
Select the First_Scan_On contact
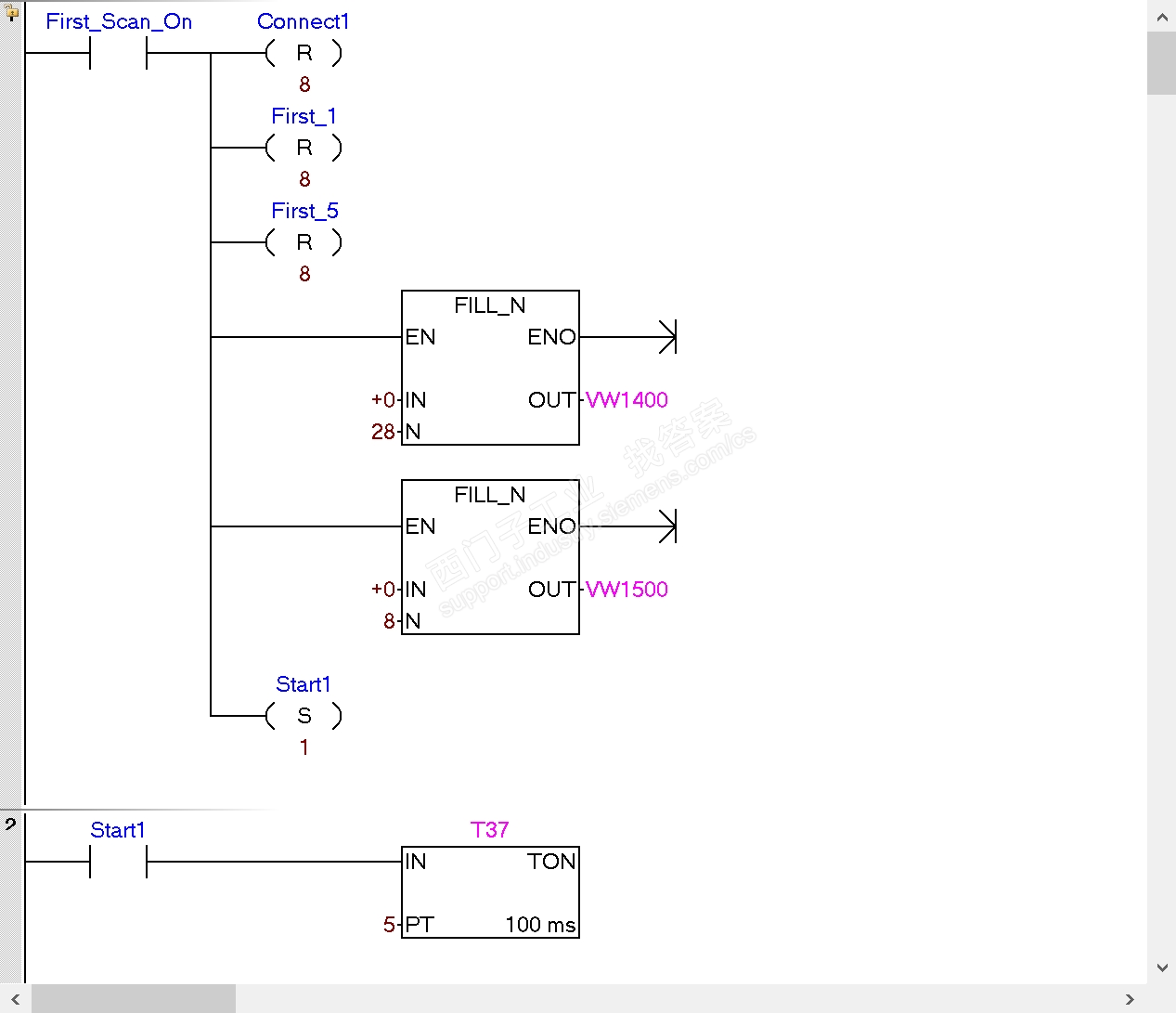[x=118, y=54]
